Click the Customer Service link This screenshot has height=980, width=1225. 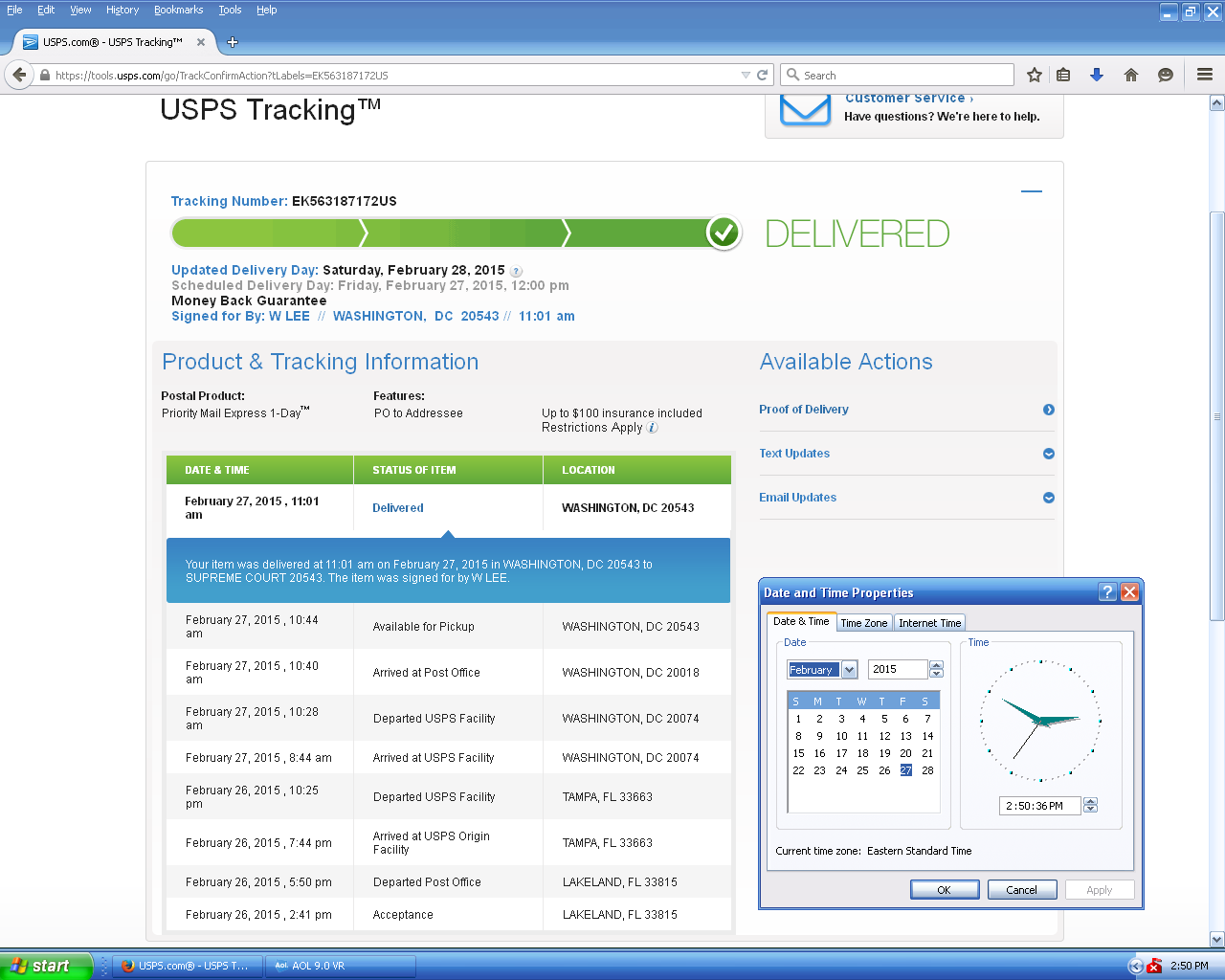[x=908, y=99]
